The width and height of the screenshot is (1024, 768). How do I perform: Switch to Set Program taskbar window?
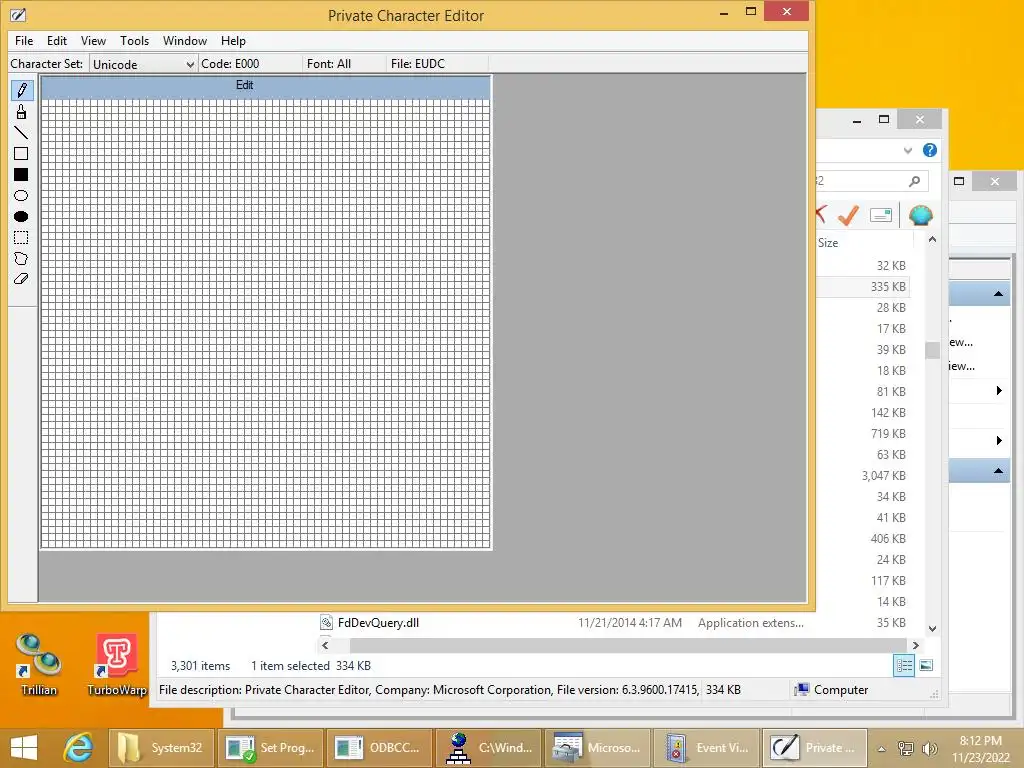click(x=270, y=748)
